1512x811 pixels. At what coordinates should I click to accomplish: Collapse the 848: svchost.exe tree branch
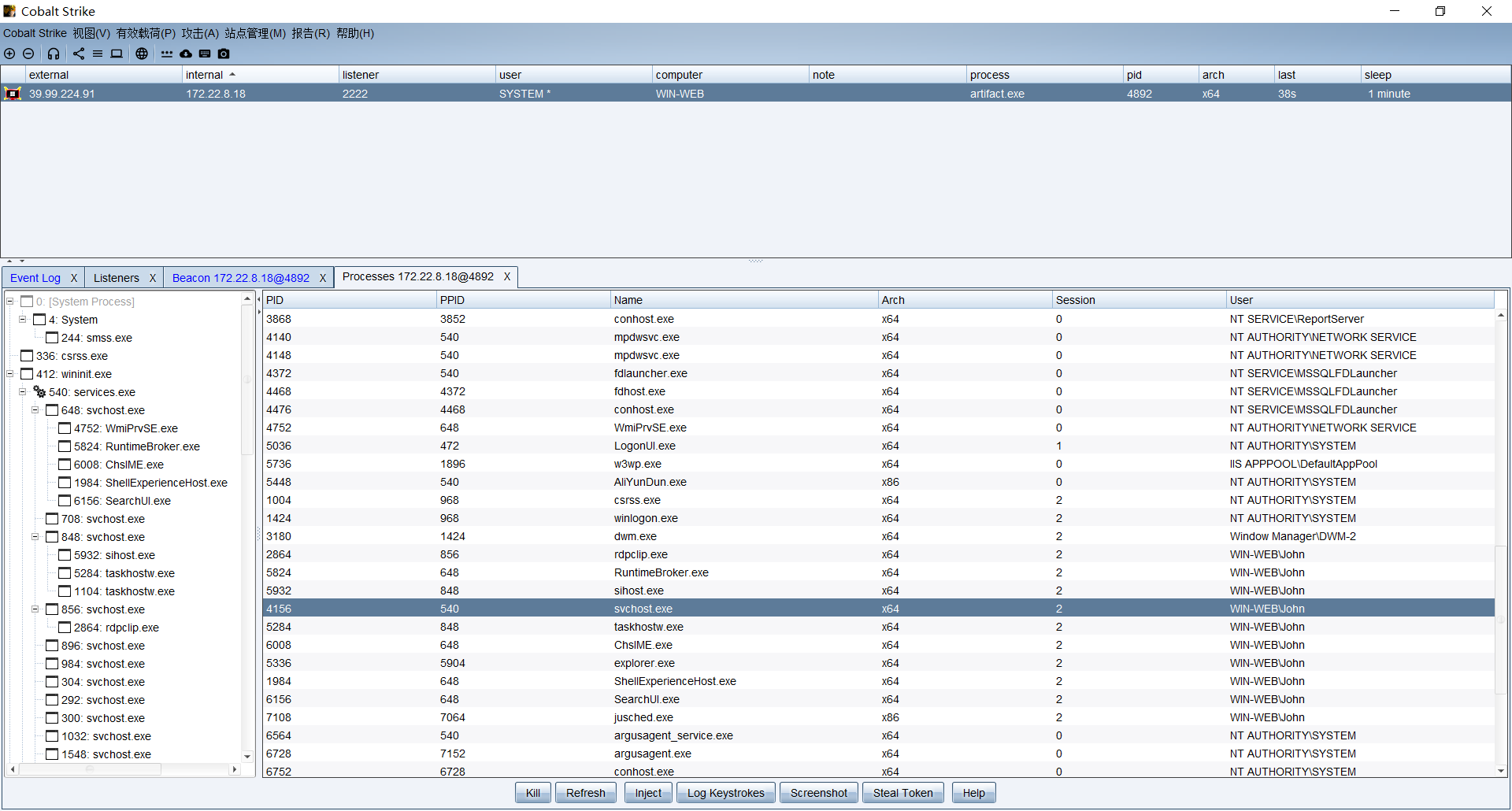(x=35, y=537)
